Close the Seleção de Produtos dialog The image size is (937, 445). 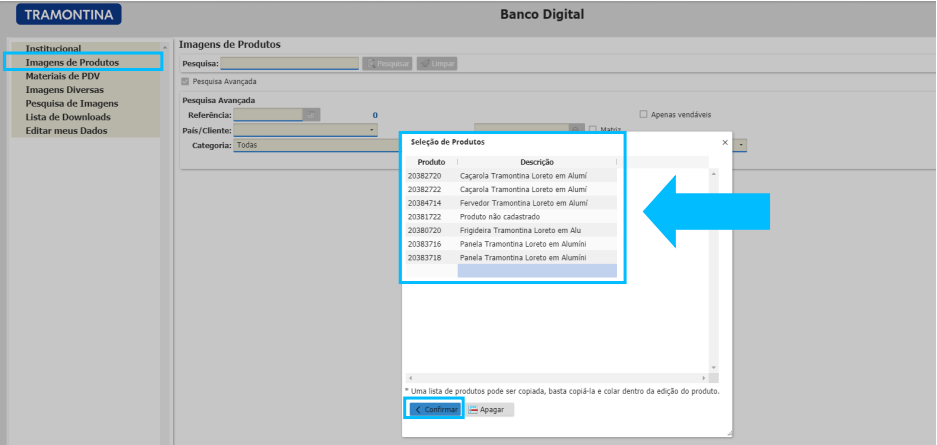(725, 143)
